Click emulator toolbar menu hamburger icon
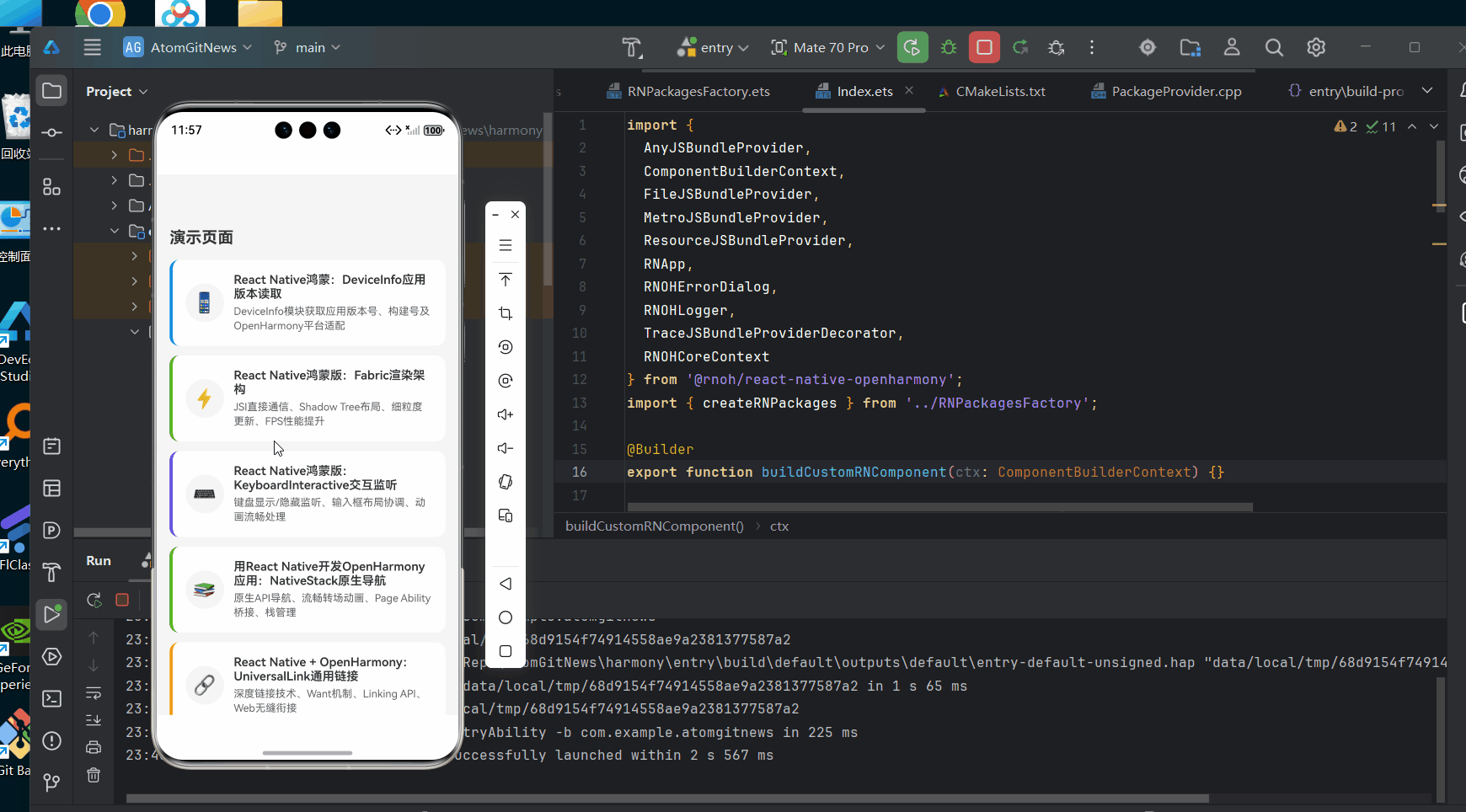The width and height of the screenshot is (1466, 812). (x=506, y=245)
